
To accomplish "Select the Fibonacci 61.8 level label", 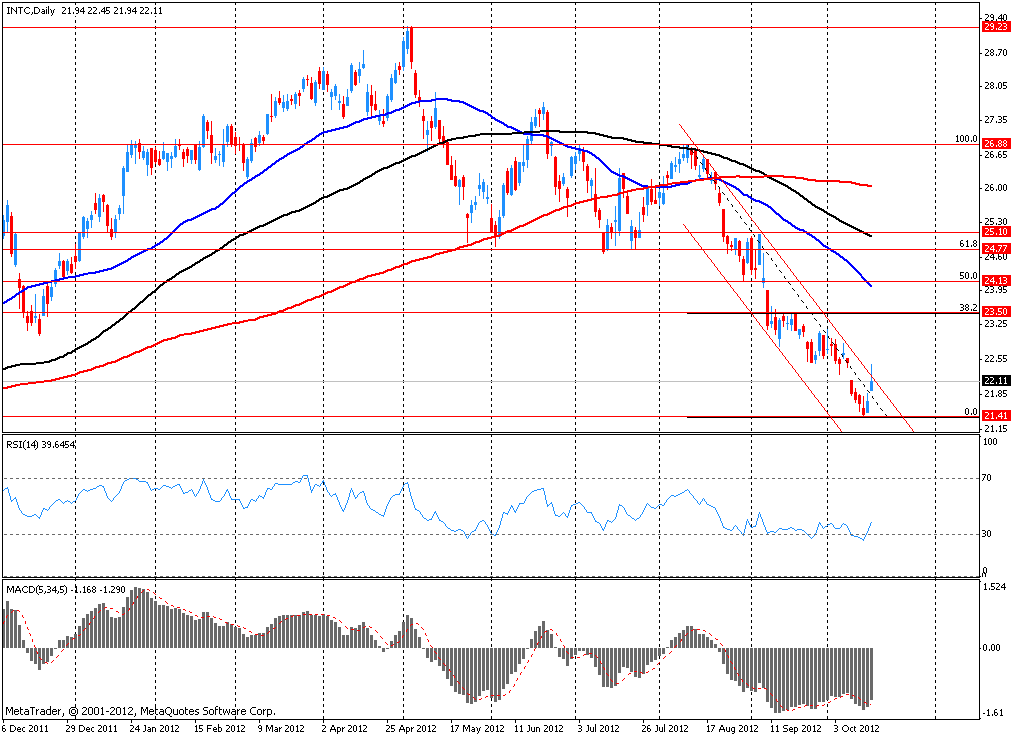I will pos(967,243).
